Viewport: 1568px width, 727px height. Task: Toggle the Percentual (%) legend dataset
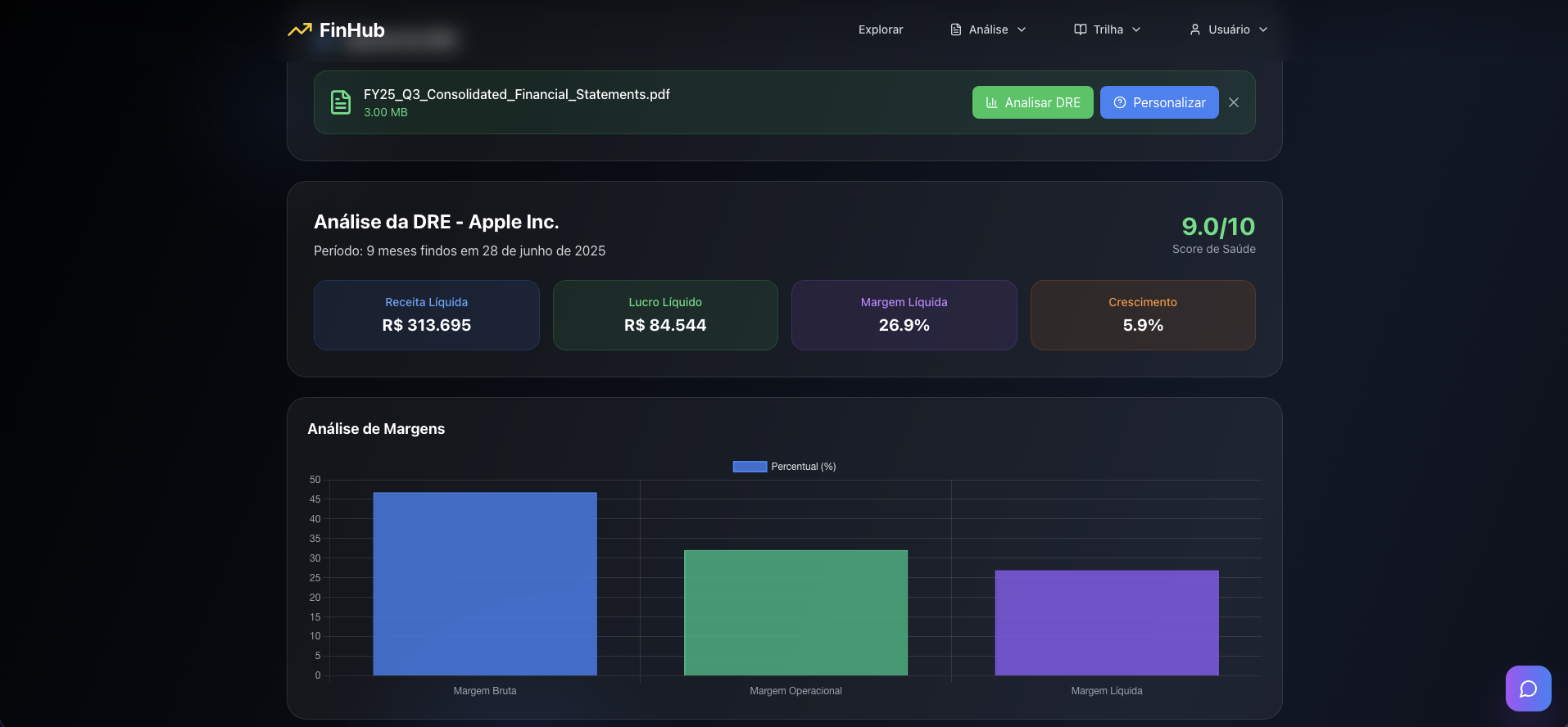[x=803, y=467]
